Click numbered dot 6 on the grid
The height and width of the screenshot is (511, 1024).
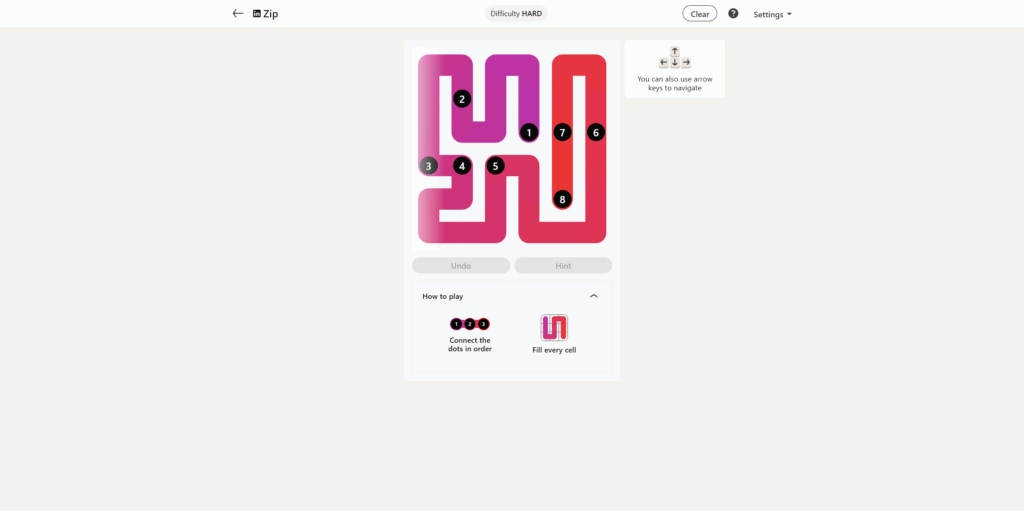click(x=596, y=133)
